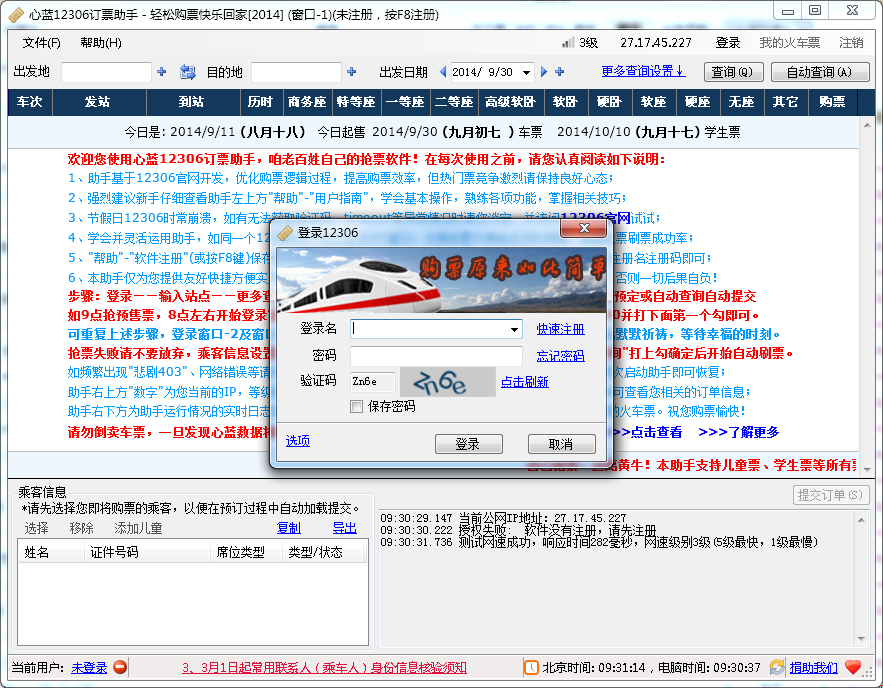Click the 出发地 input field
The height and width of the screenshot is (688, 883).
[x=106, y=72]
